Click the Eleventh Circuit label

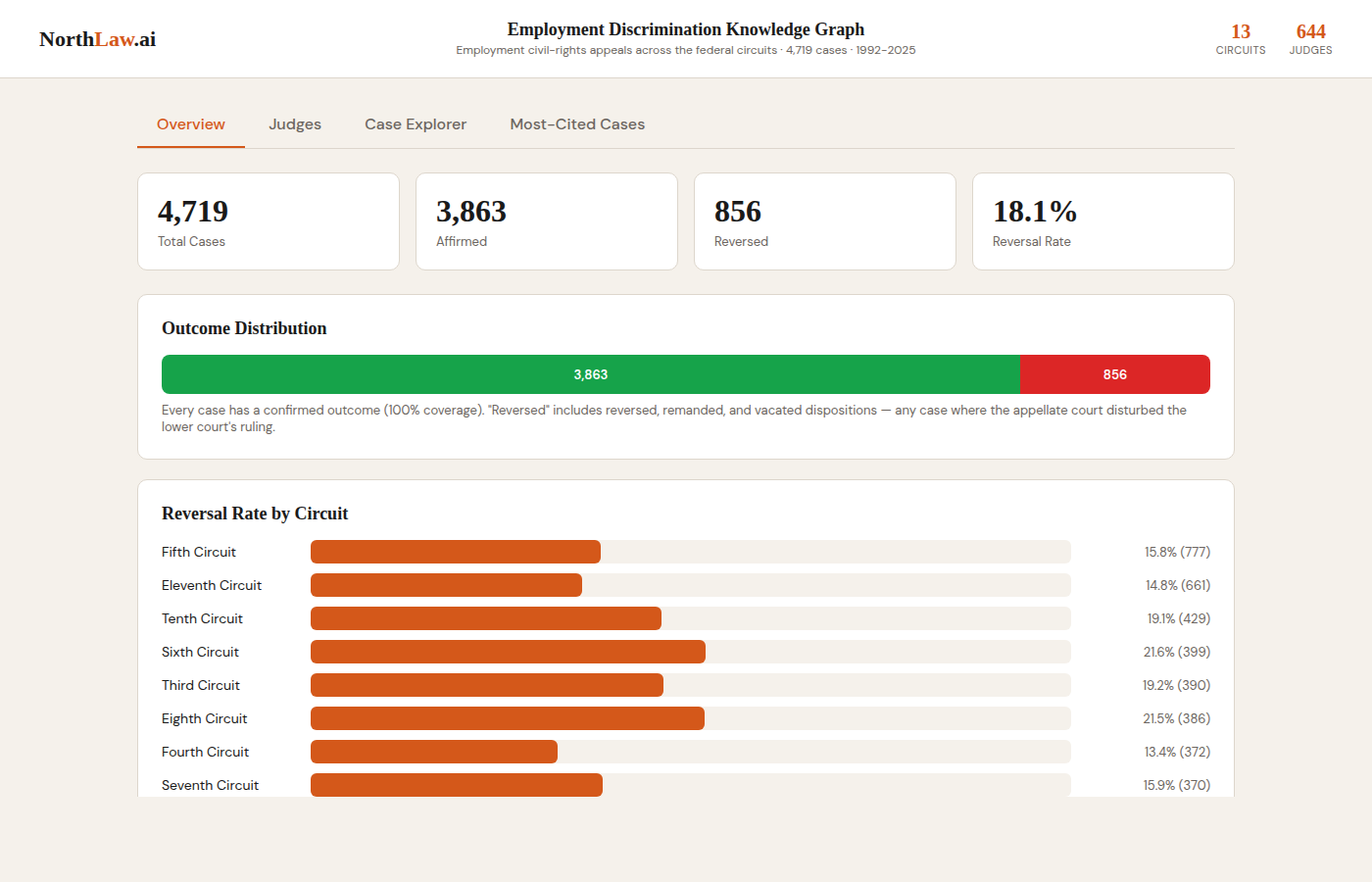pos(212,585)
